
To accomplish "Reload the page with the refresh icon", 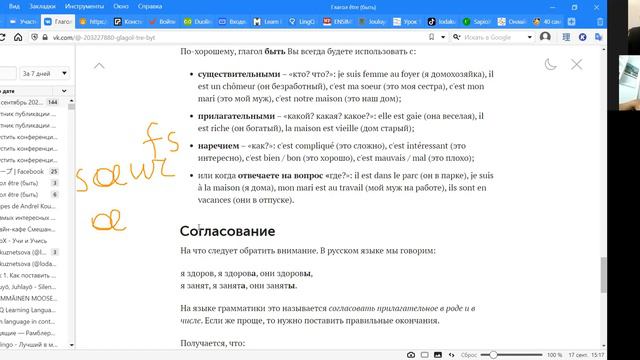I will (3, 37).
